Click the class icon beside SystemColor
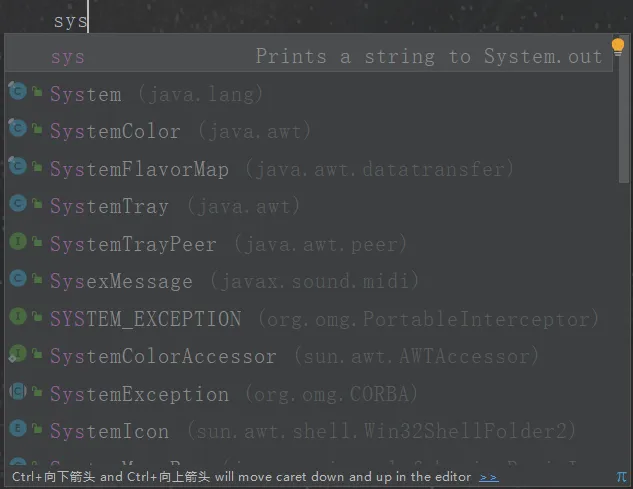Viewport: 633px width, 489px height. pos(18,128)
